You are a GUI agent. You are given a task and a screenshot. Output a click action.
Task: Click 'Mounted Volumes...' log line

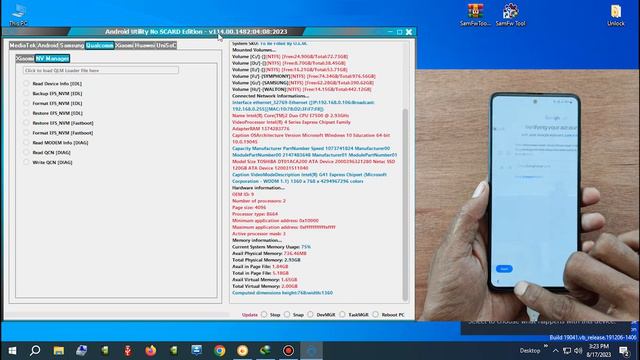(x=254, y=50)
